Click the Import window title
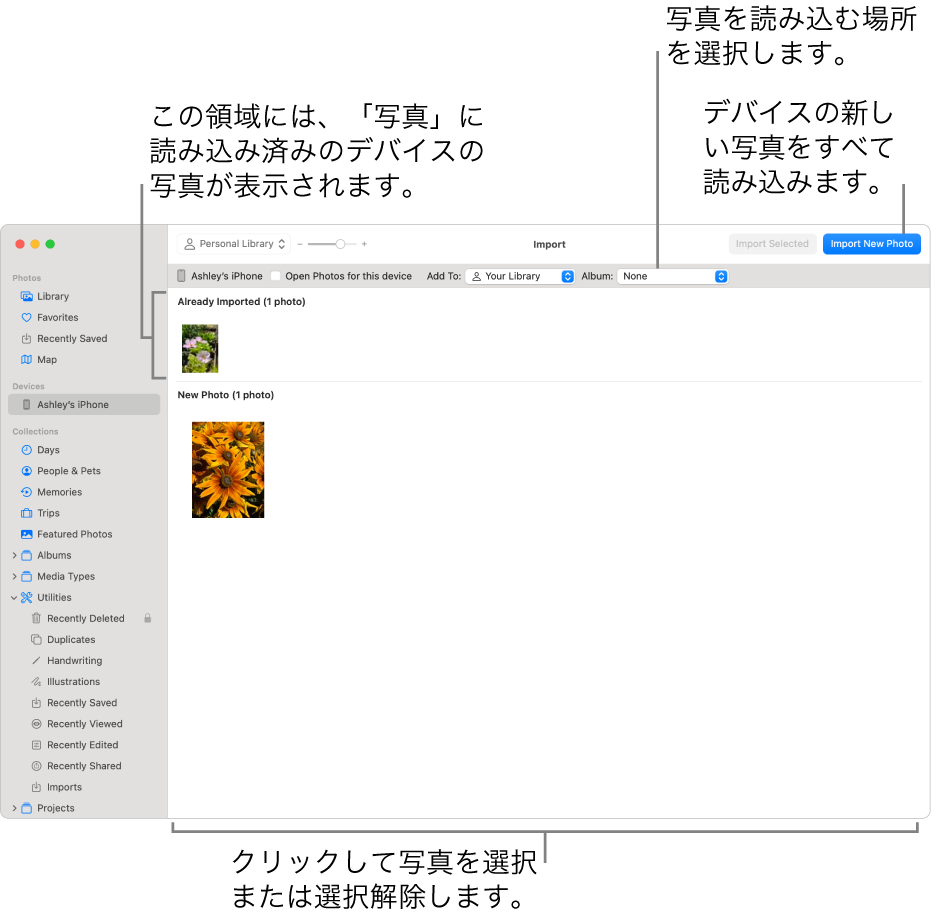This screenshot has width=936, height=918. (x=549, y=245)
